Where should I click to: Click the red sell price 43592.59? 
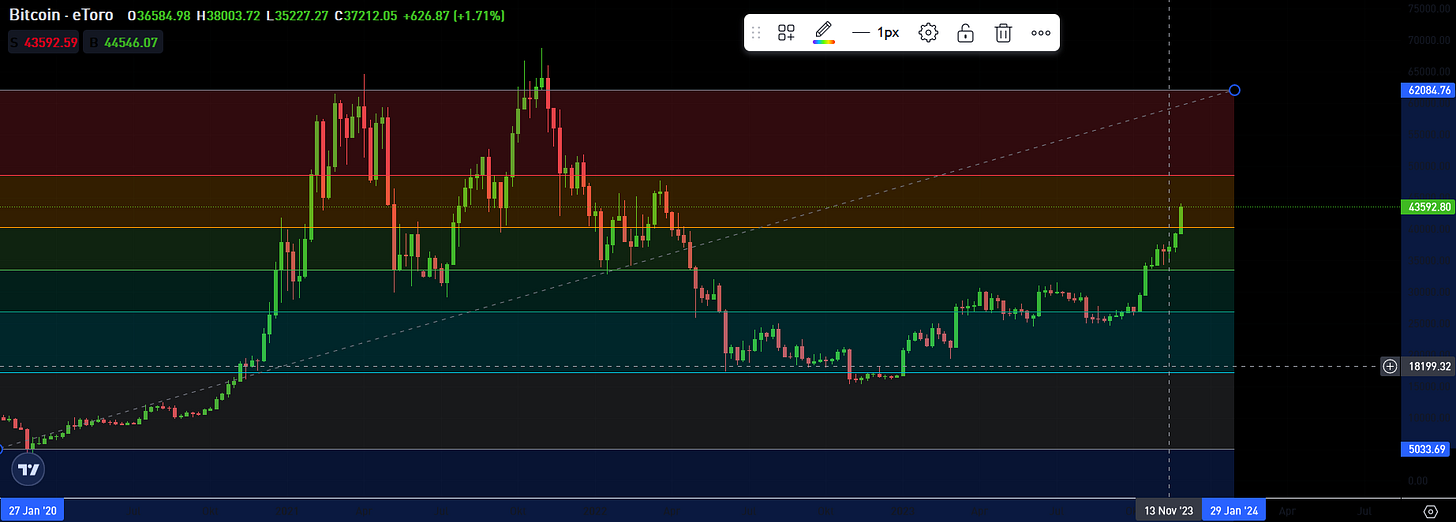pyautogui.click(x=43, y=42)
